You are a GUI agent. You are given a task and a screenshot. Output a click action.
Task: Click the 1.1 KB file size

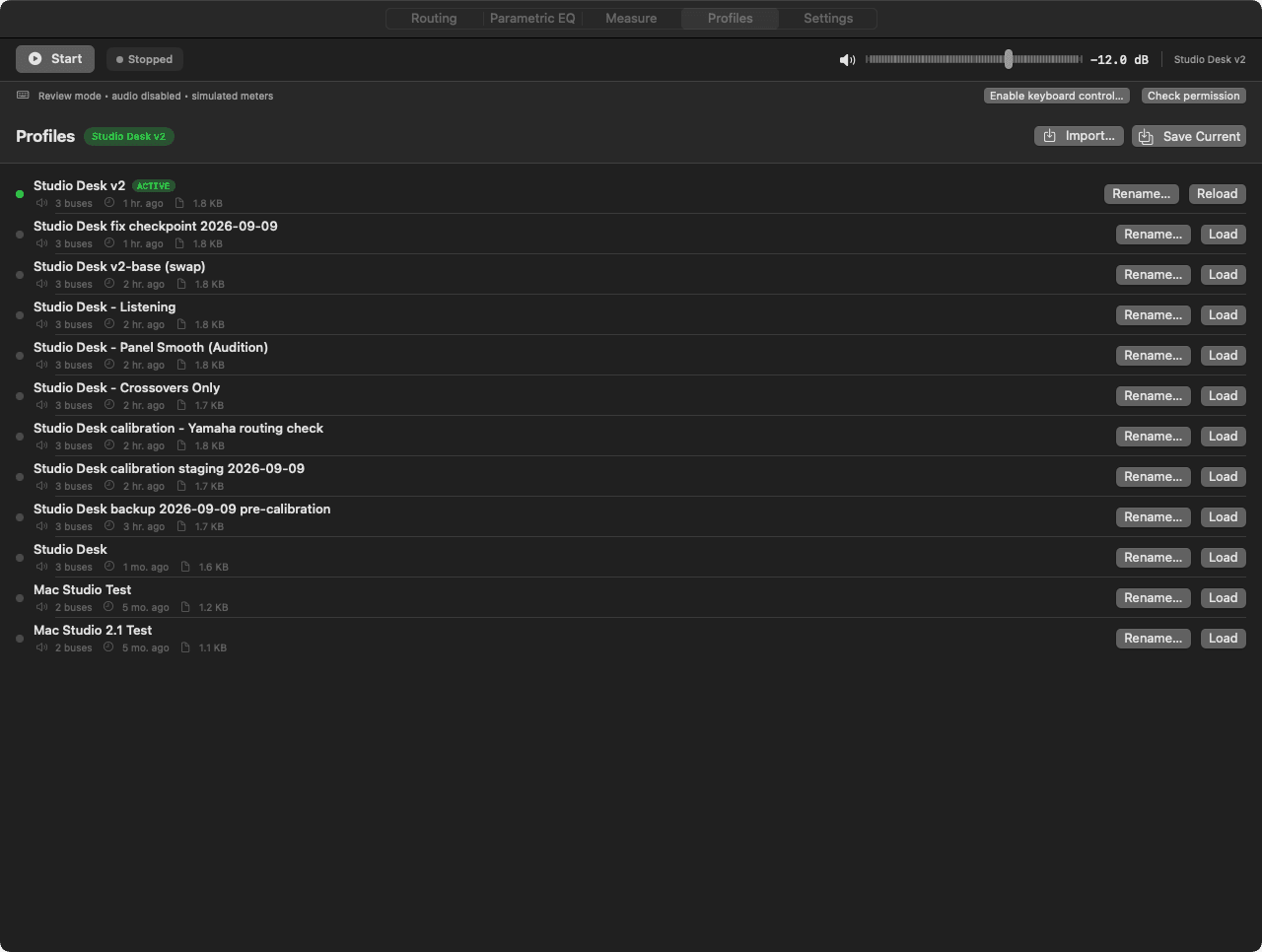[x=213, y=648]
